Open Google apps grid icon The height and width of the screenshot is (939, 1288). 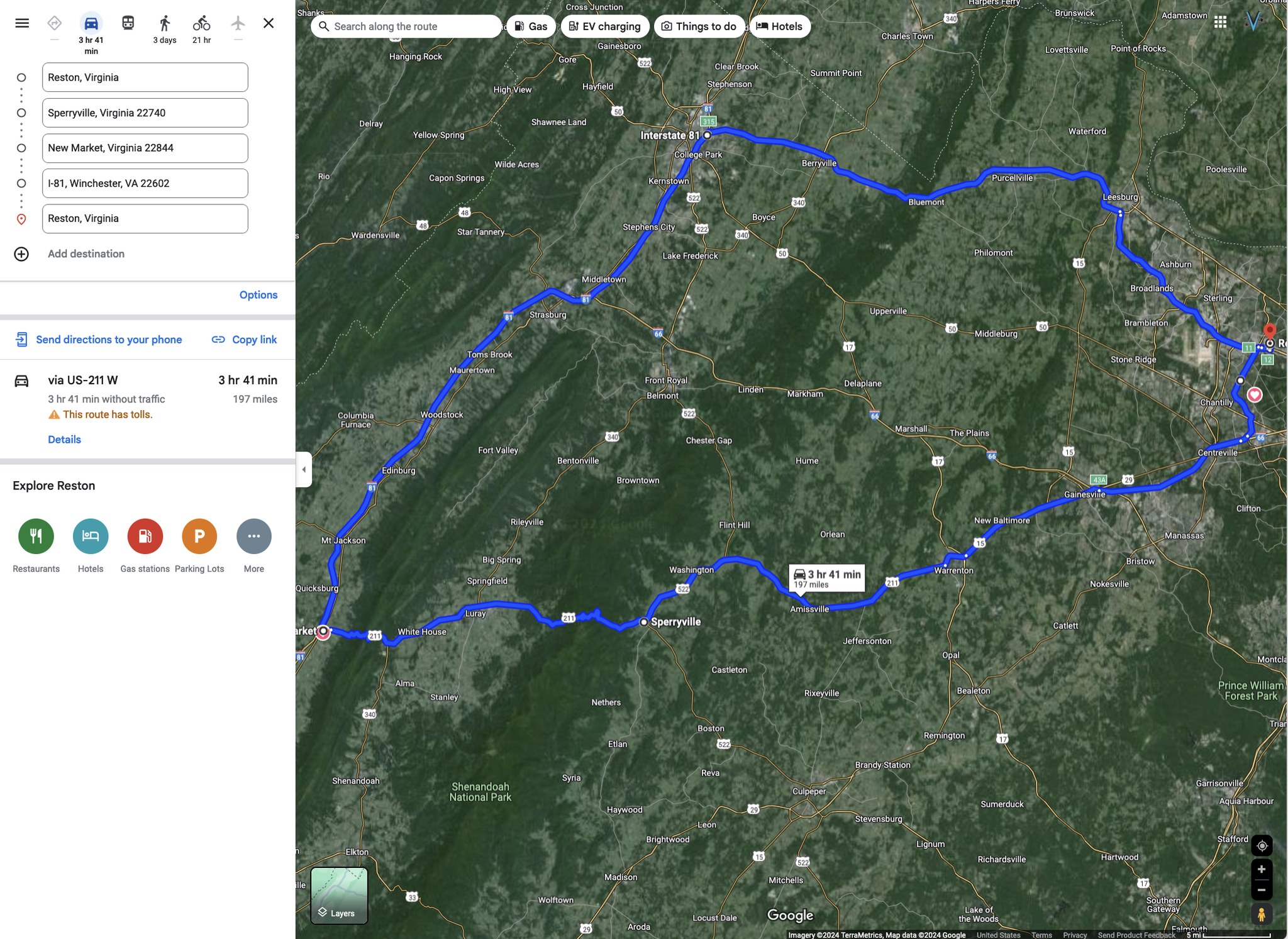1220,22
